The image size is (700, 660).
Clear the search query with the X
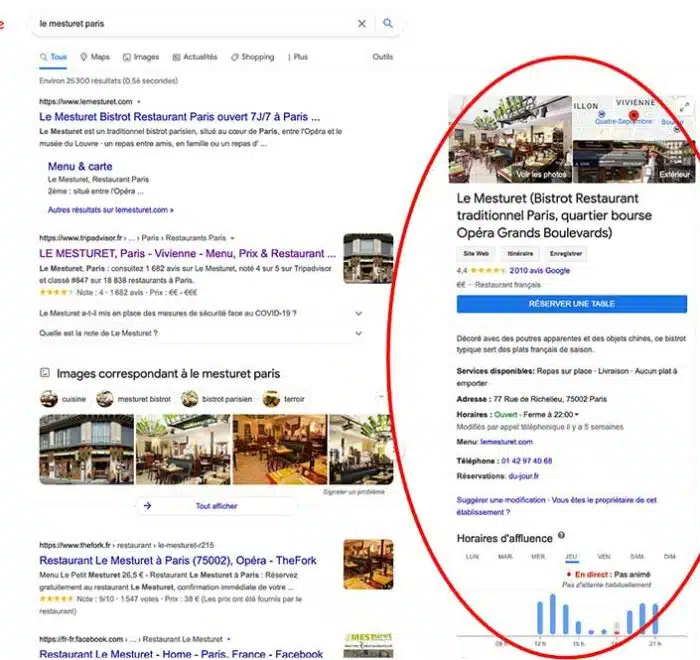click(362, 23)
